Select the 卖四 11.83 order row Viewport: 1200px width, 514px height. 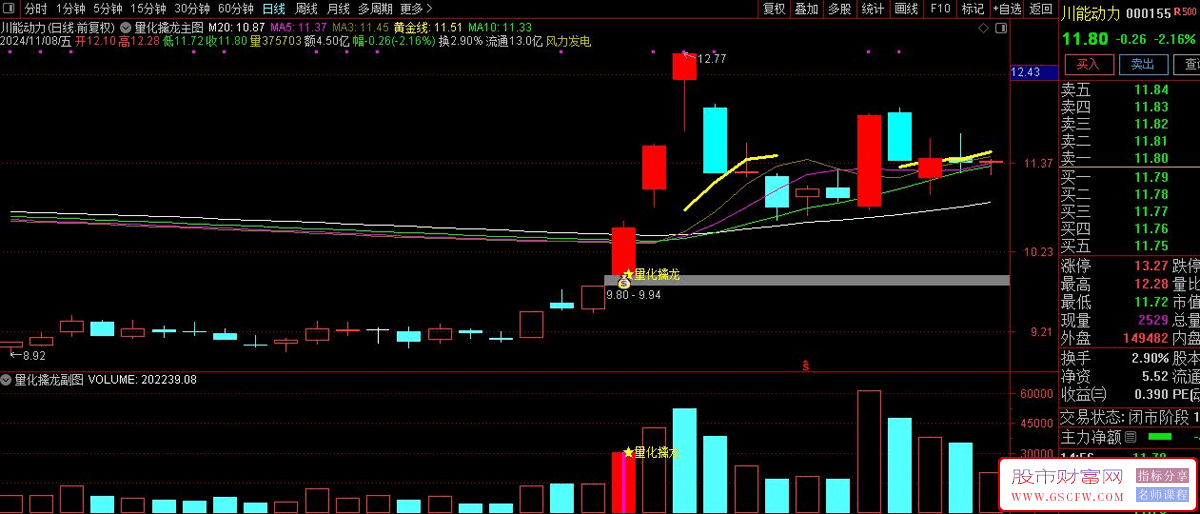click(1130, 107)
